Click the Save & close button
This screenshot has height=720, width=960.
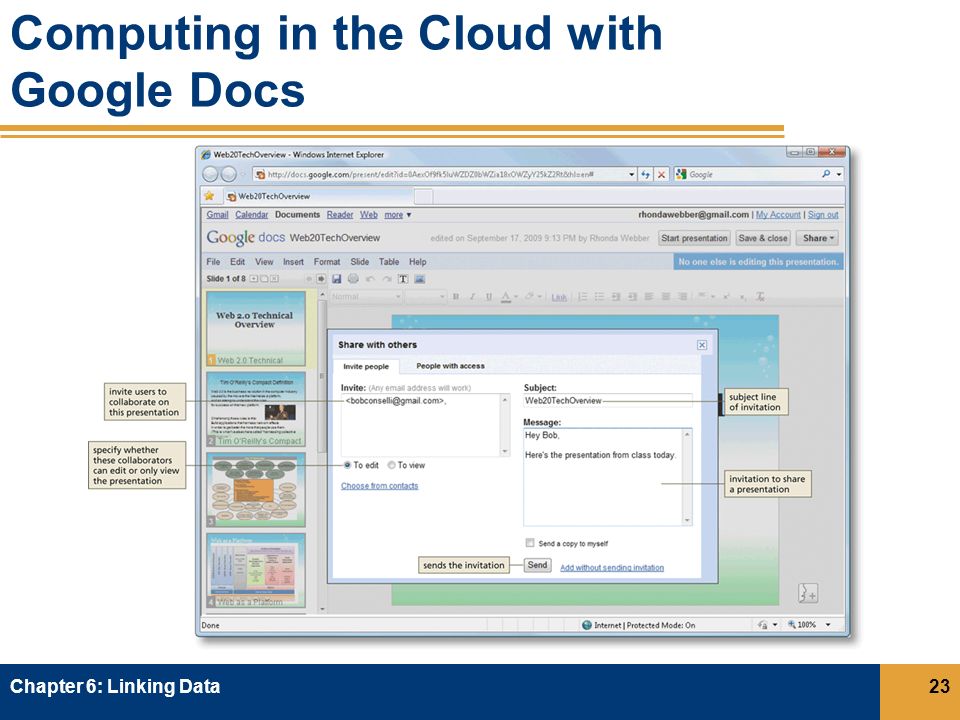[763, 238]
